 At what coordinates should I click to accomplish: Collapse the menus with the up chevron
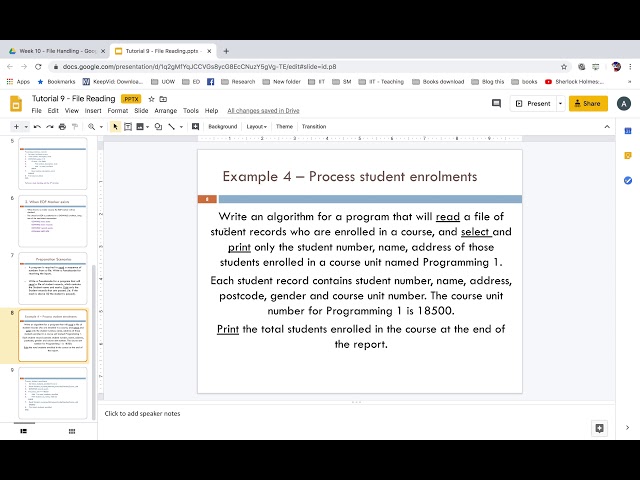click(607, 127)
